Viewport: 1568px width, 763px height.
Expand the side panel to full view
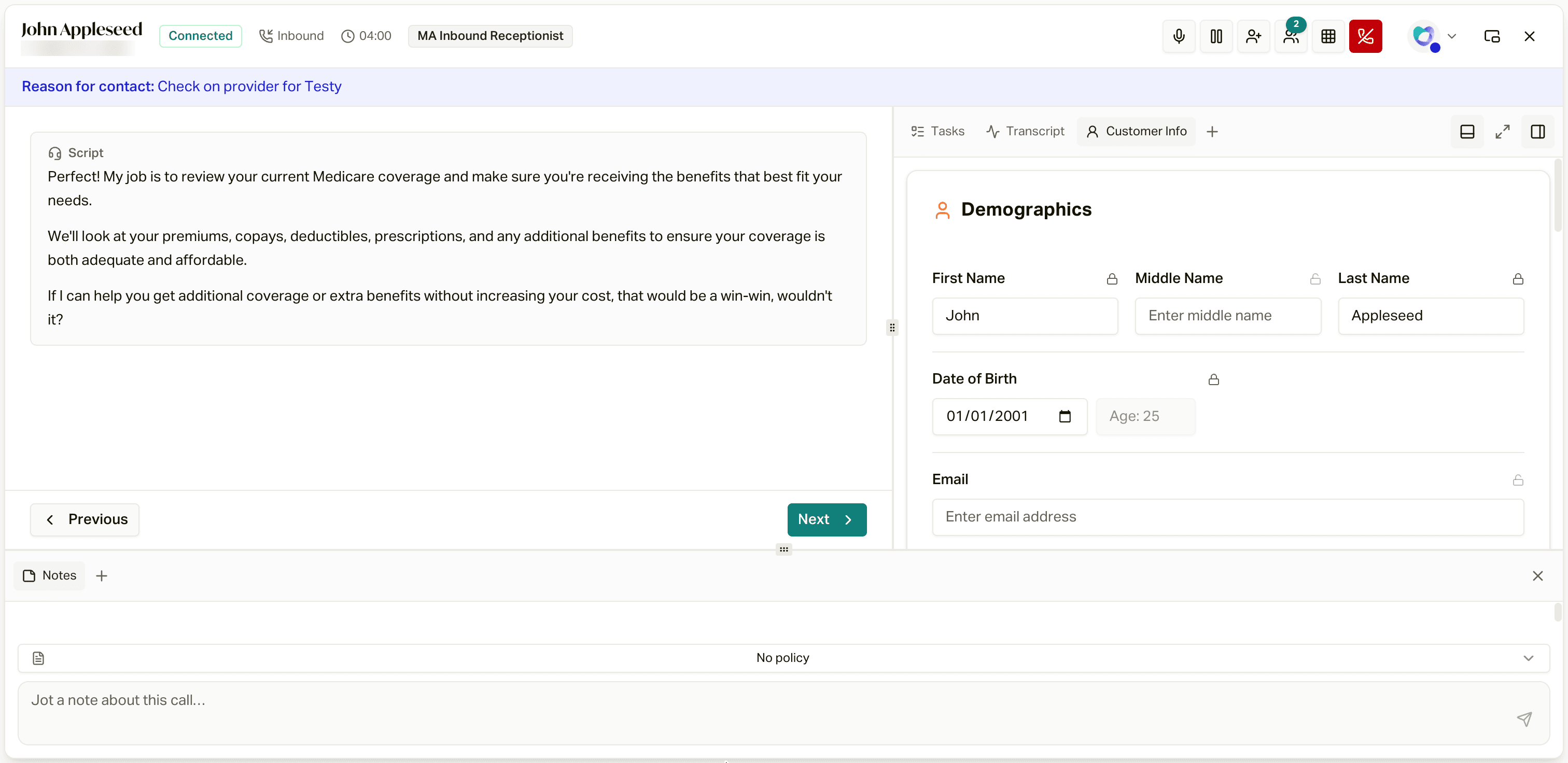(1502, 132)
